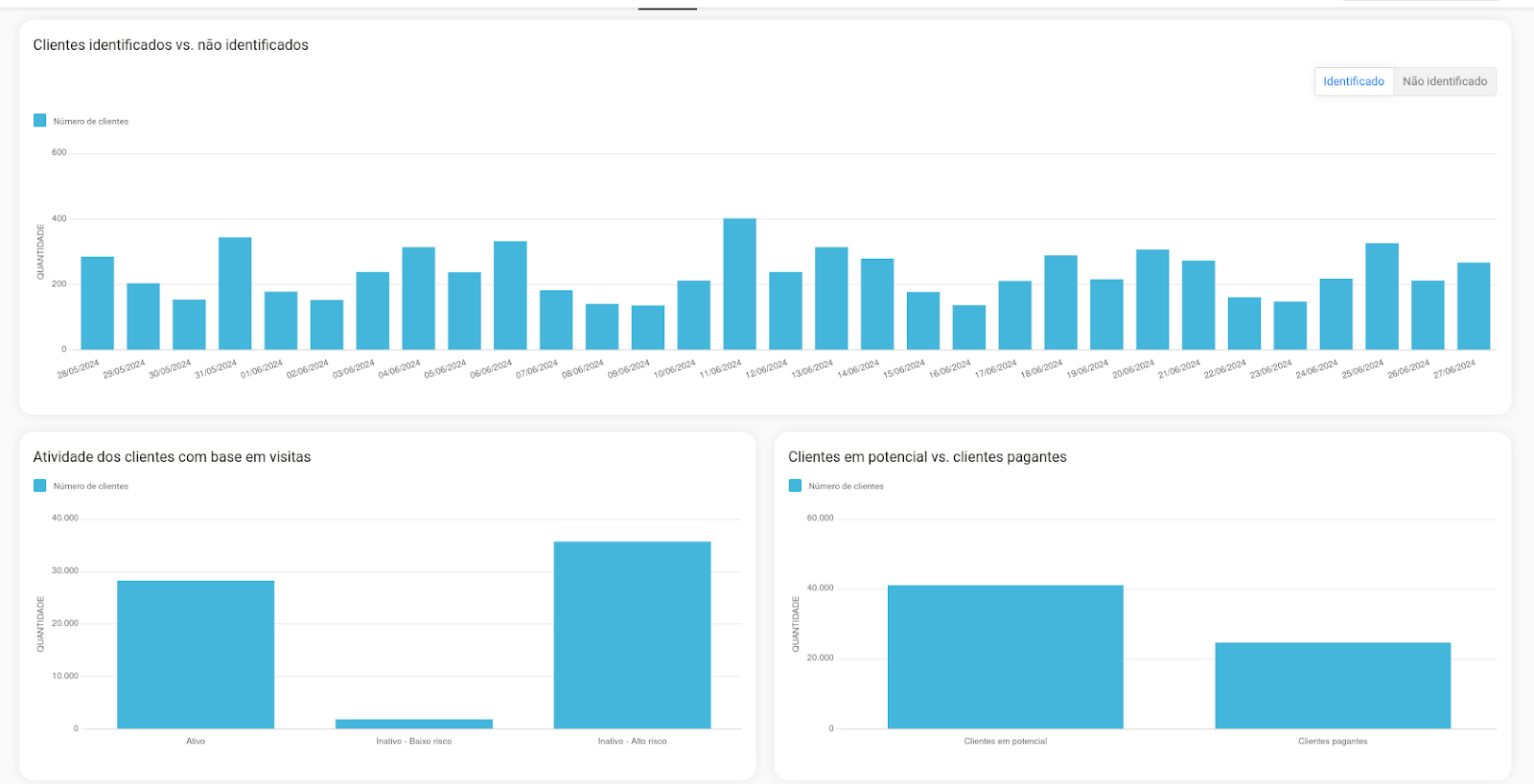Select the bar for 20/06/2024
1534x784 pixels.
1152,299
